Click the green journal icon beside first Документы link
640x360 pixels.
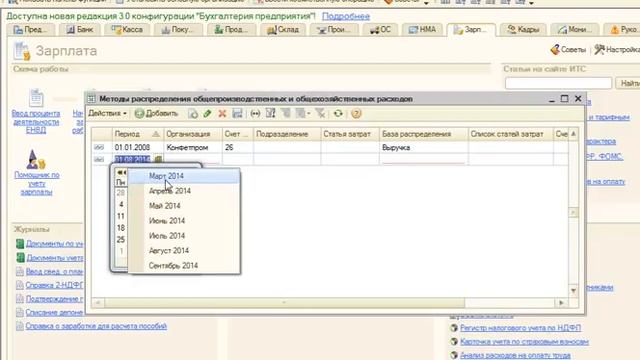[x=20, y=244]
